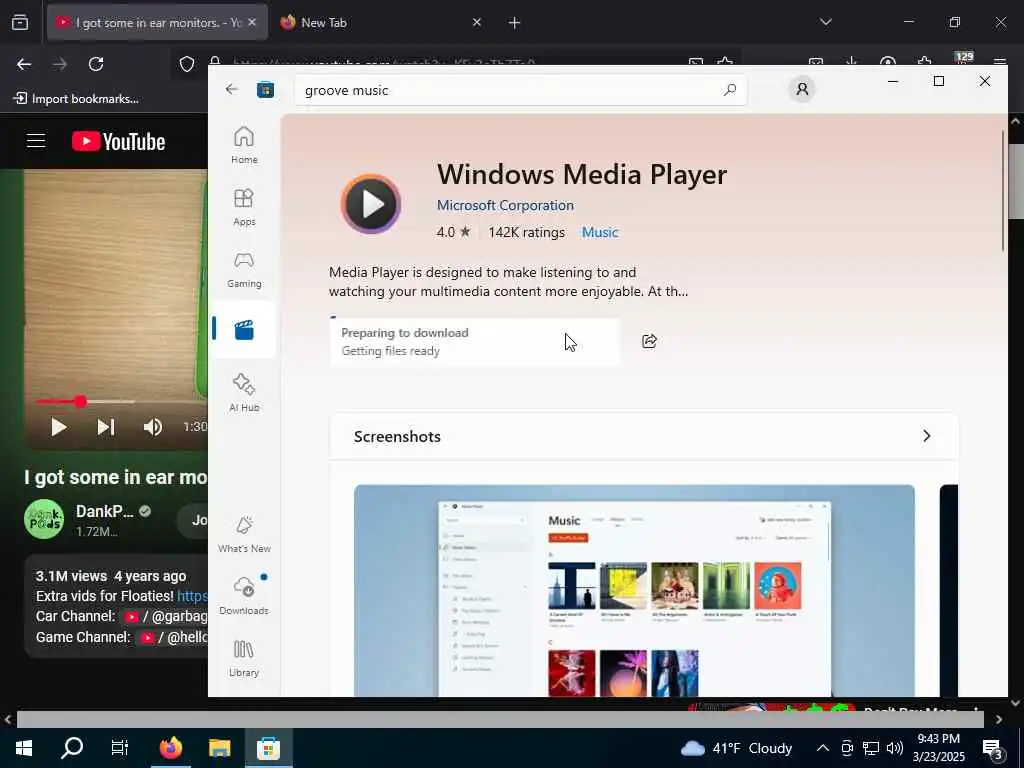The height and width of the screenshot is (768, 1024).
Task: Open Downloads in Store sidebar
Action: (x=244, y=596)
